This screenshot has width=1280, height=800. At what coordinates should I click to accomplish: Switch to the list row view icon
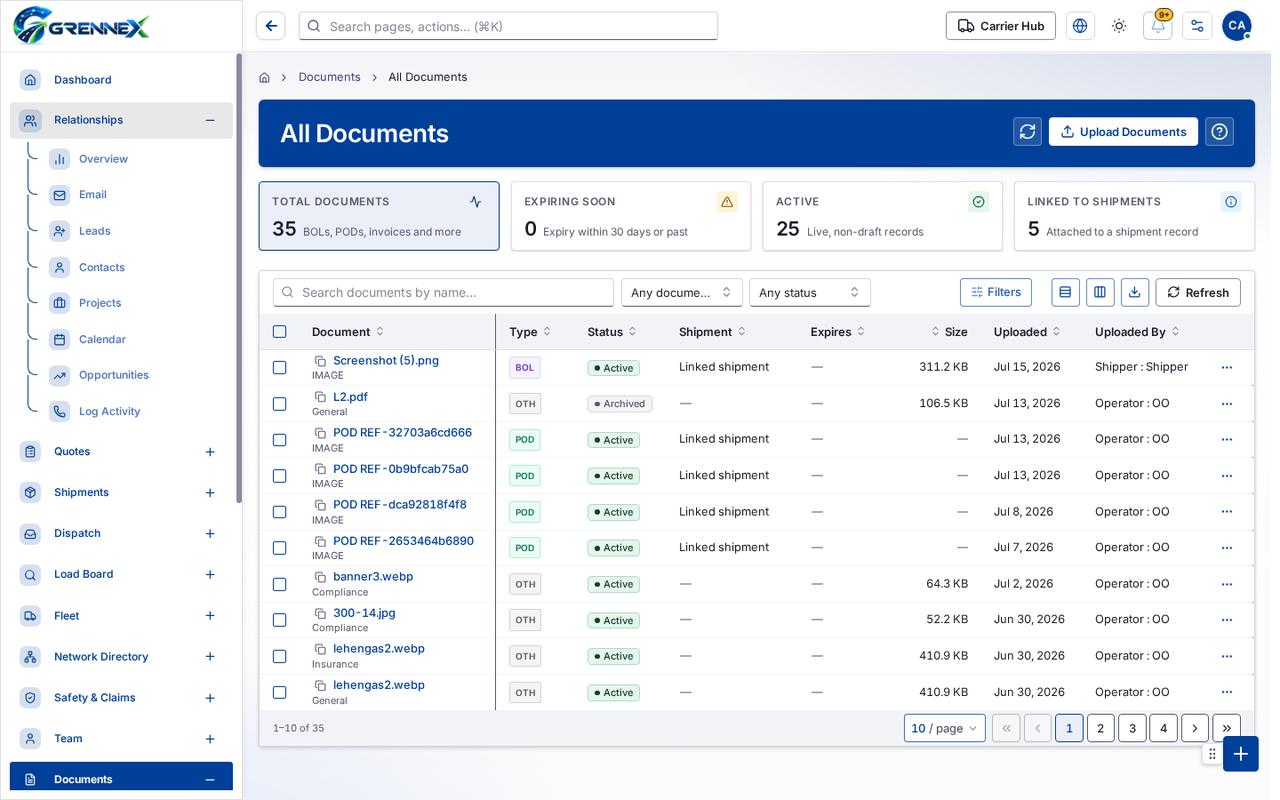pos(1066,292)
